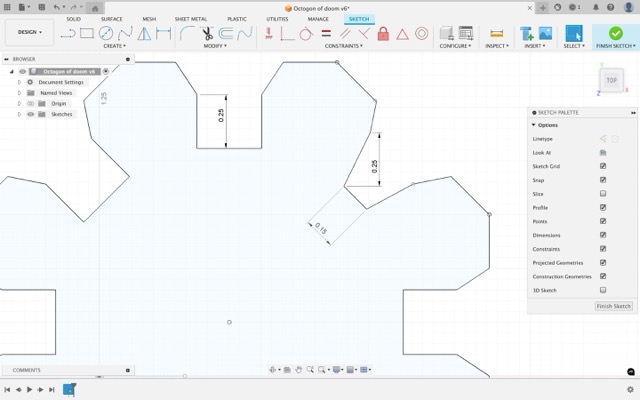Jump to the end of the timeline
Screen dimensions: 640x400
coord(52,390)
